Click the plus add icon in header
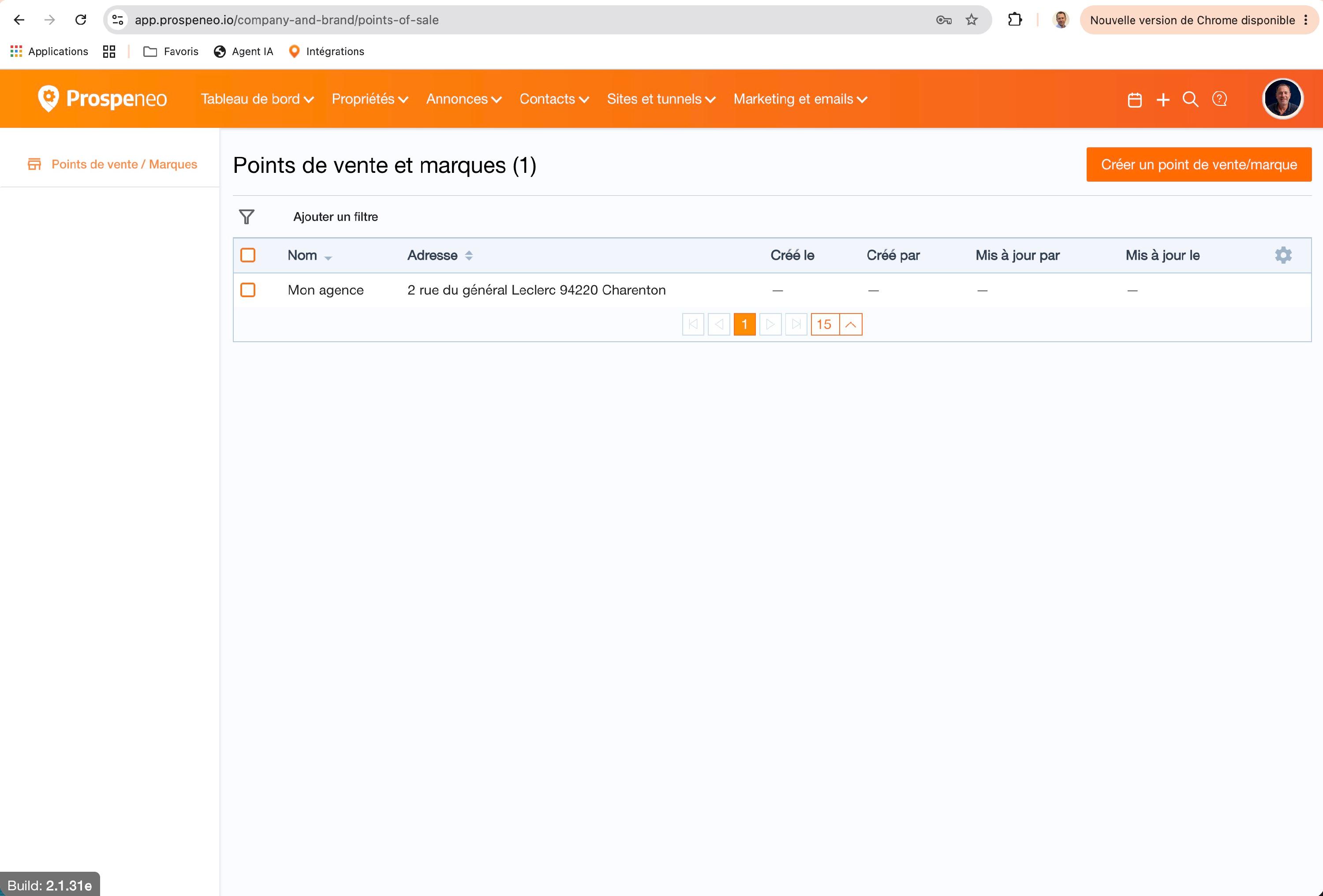This screenshot has width=1323, height=896. [x=1163, y=100]
